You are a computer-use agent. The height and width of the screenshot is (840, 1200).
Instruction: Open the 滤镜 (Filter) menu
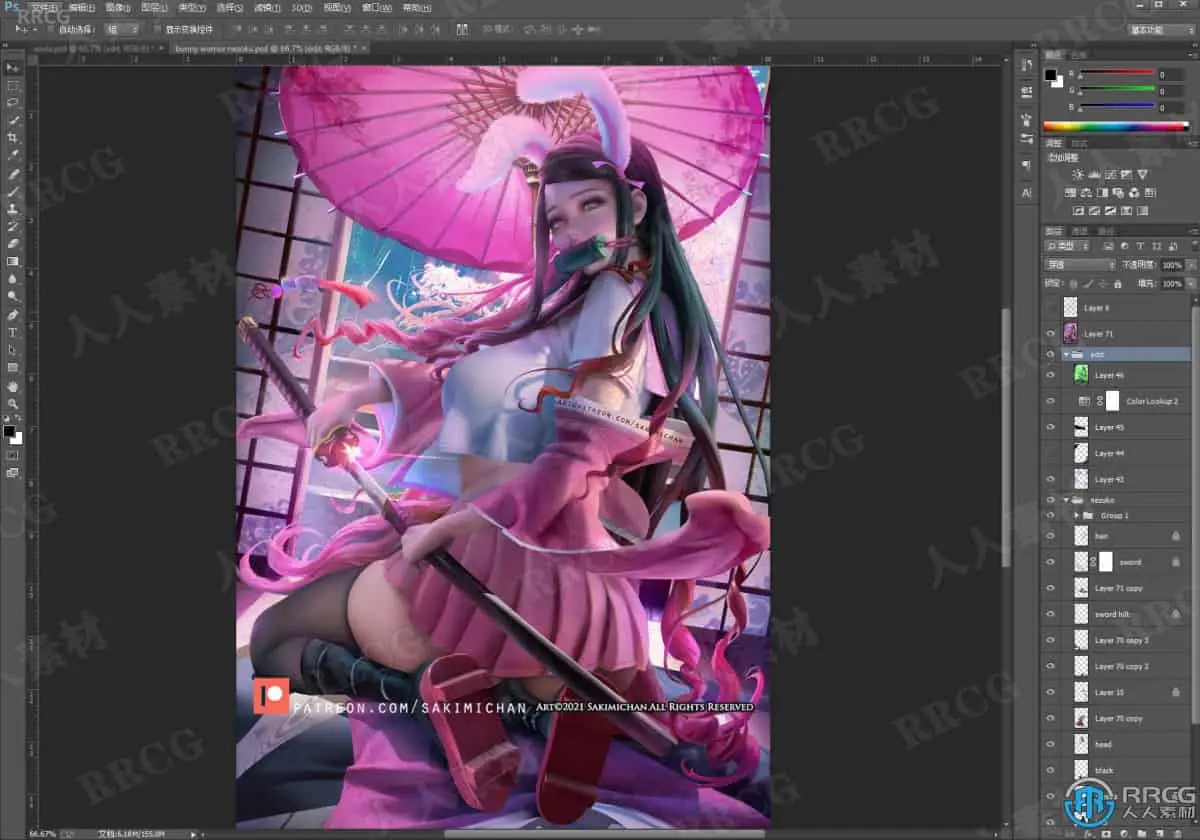pos(268,7)
